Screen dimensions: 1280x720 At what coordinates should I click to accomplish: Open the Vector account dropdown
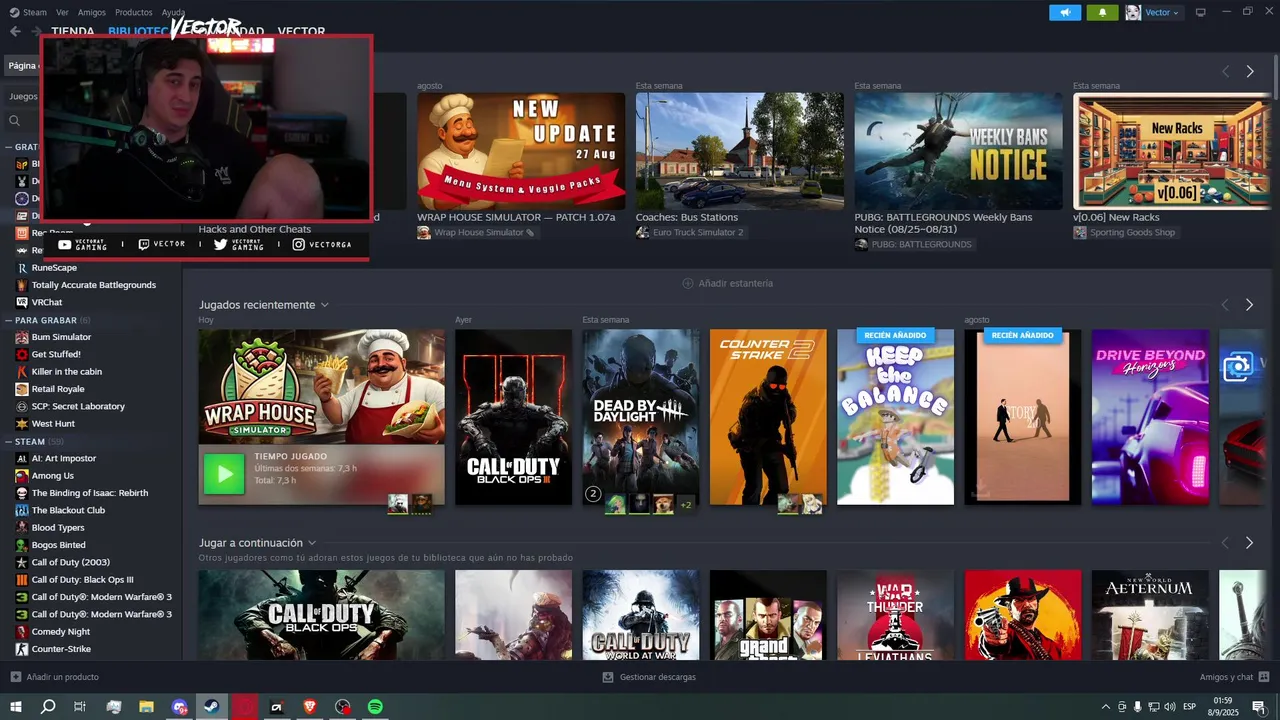point(1162,12)
